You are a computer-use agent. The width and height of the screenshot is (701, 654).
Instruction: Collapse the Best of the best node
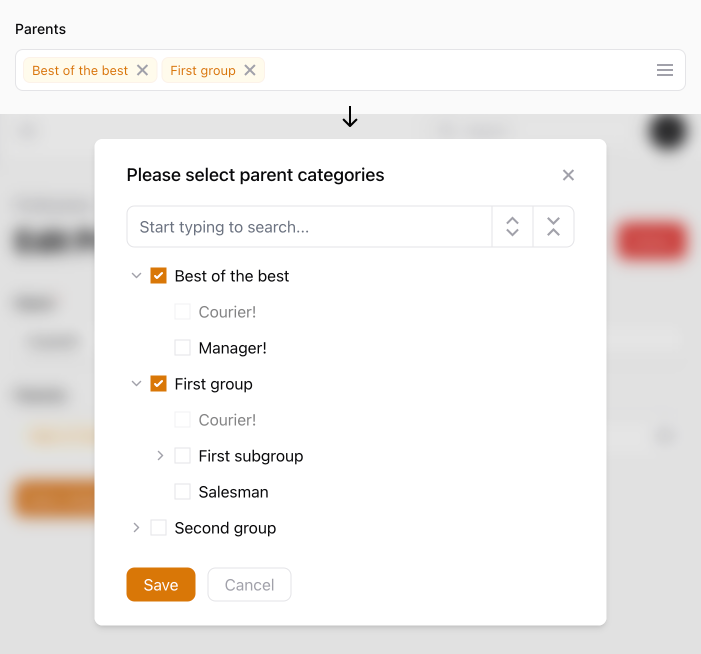[x=136, y=276]
